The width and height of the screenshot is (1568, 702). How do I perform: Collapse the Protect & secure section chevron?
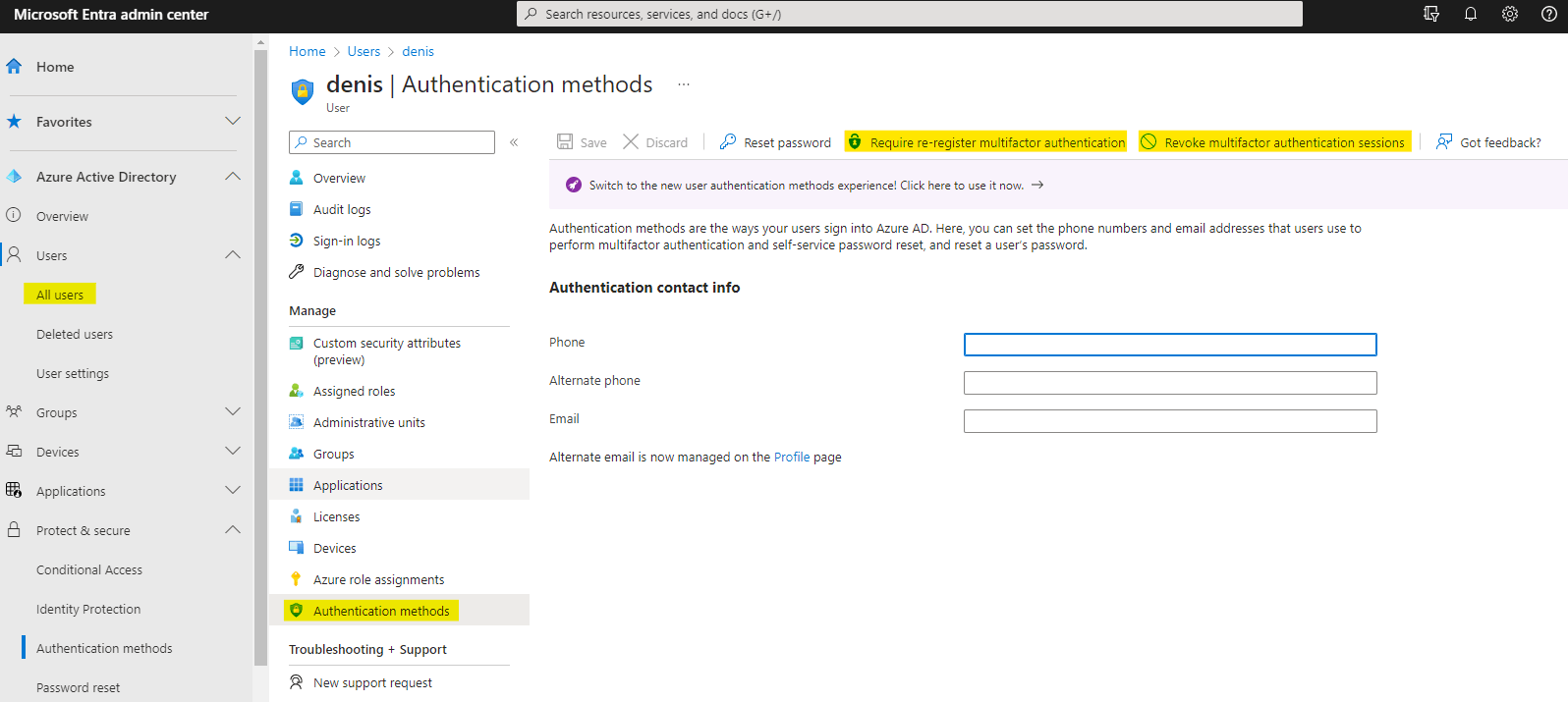(233, 530)
